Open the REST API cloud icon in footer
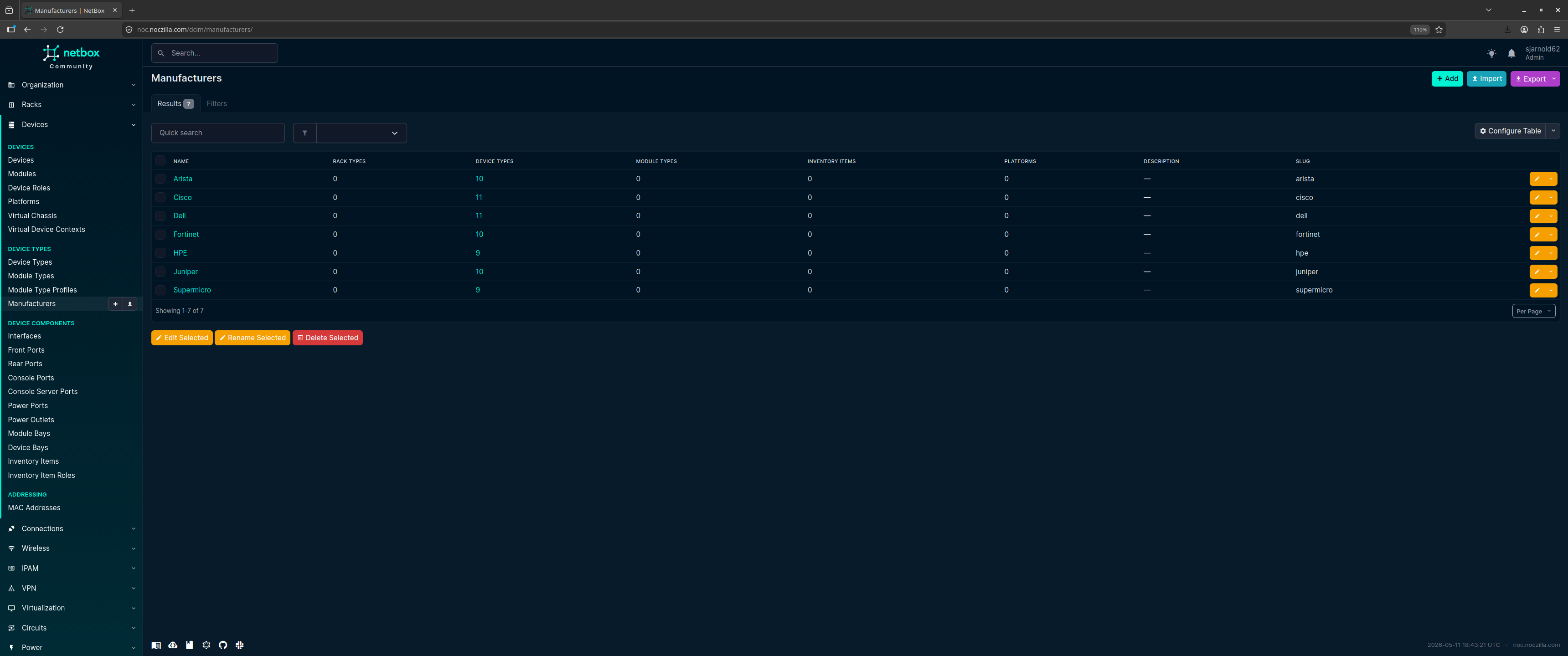Viewport: 1568px width, 656px height. [x=173, y=645]
